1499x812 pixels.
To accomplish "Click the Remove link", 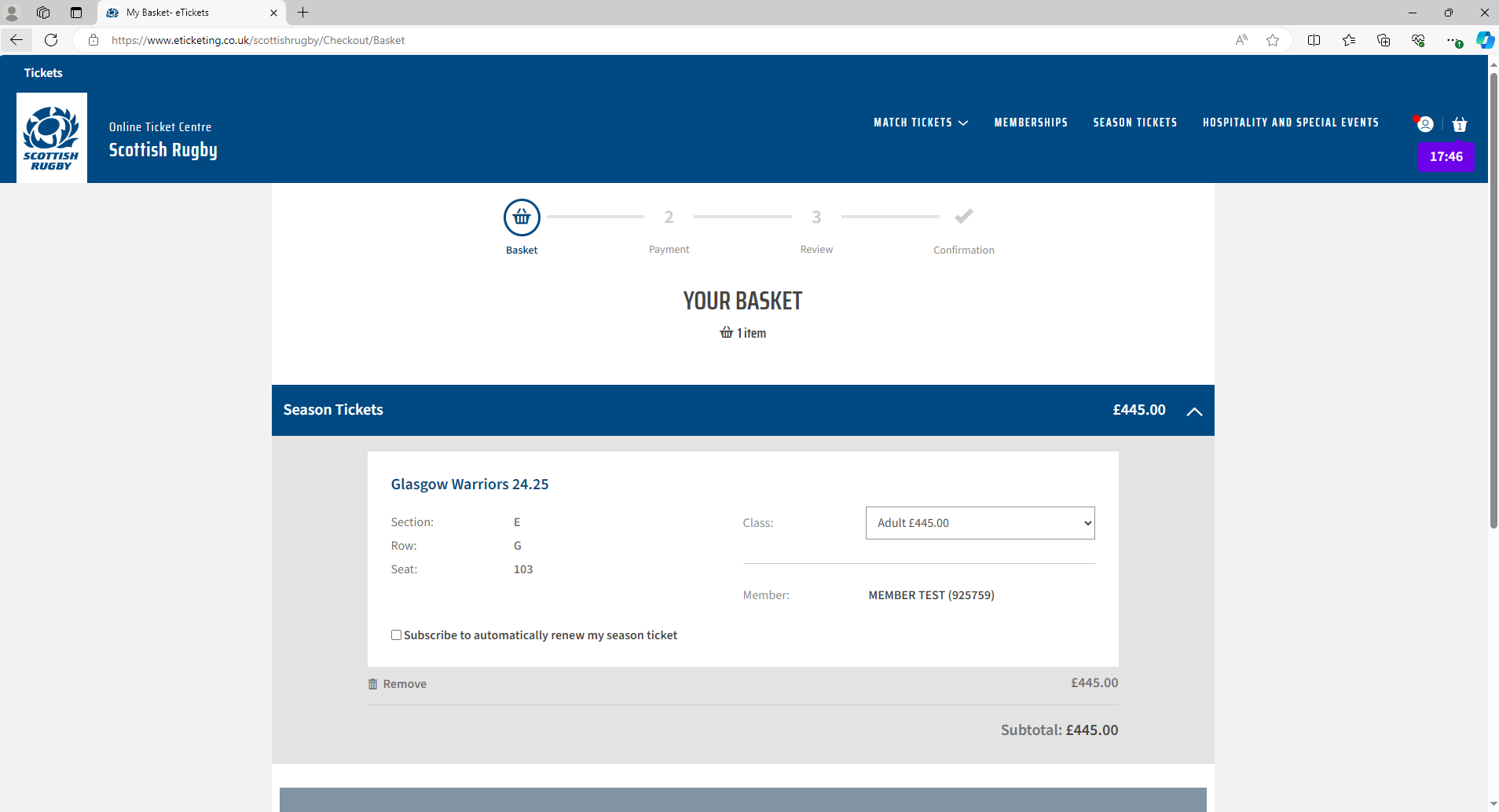I will [405, 684].
